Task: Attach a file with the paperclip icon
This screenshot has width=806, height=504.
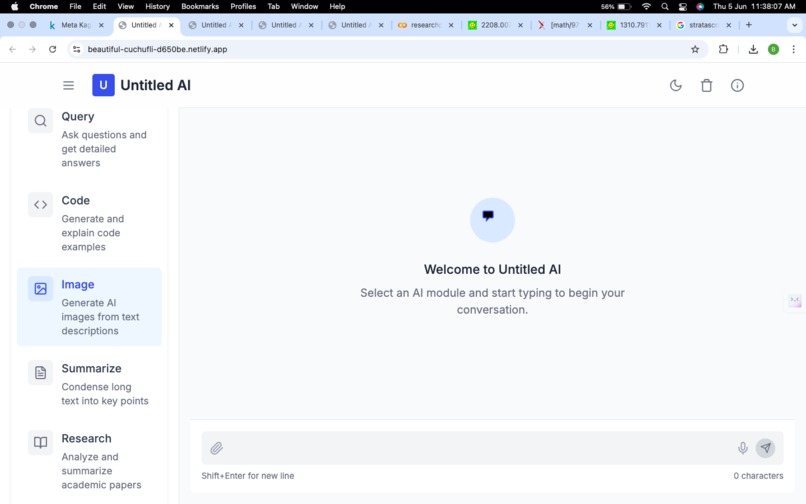Action: (x=216, y=448)
